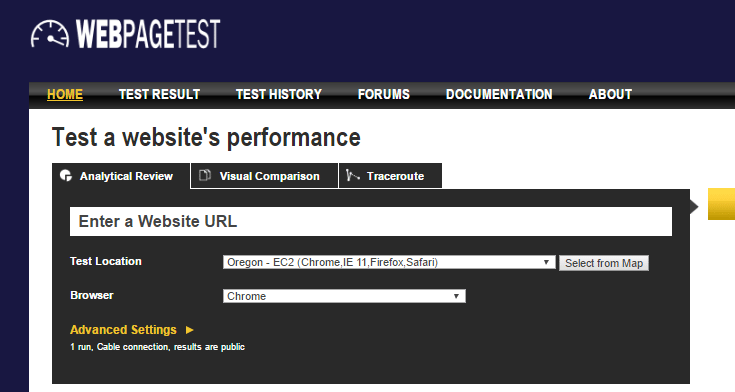Go to the TEST RESULT page
Screen dimensions: 735x392
tap(159, 94)
